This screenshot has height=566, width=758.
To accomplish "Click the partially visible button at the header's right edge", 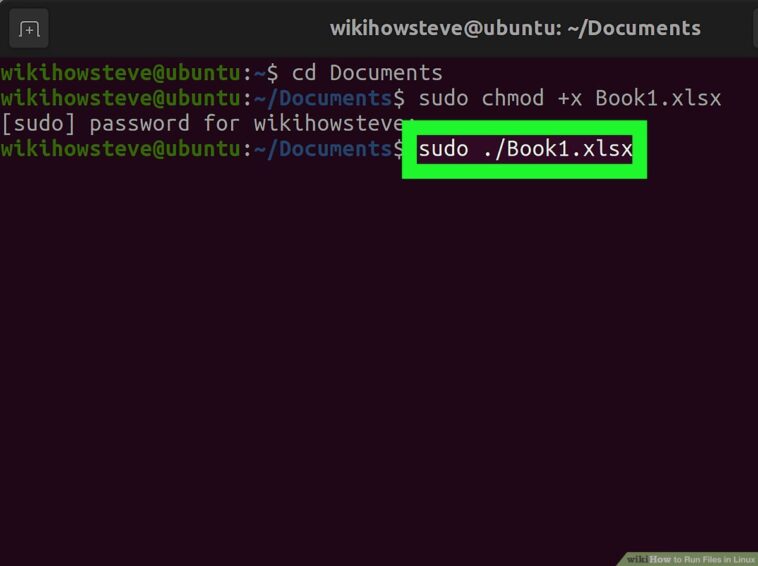I will (756, 29).
